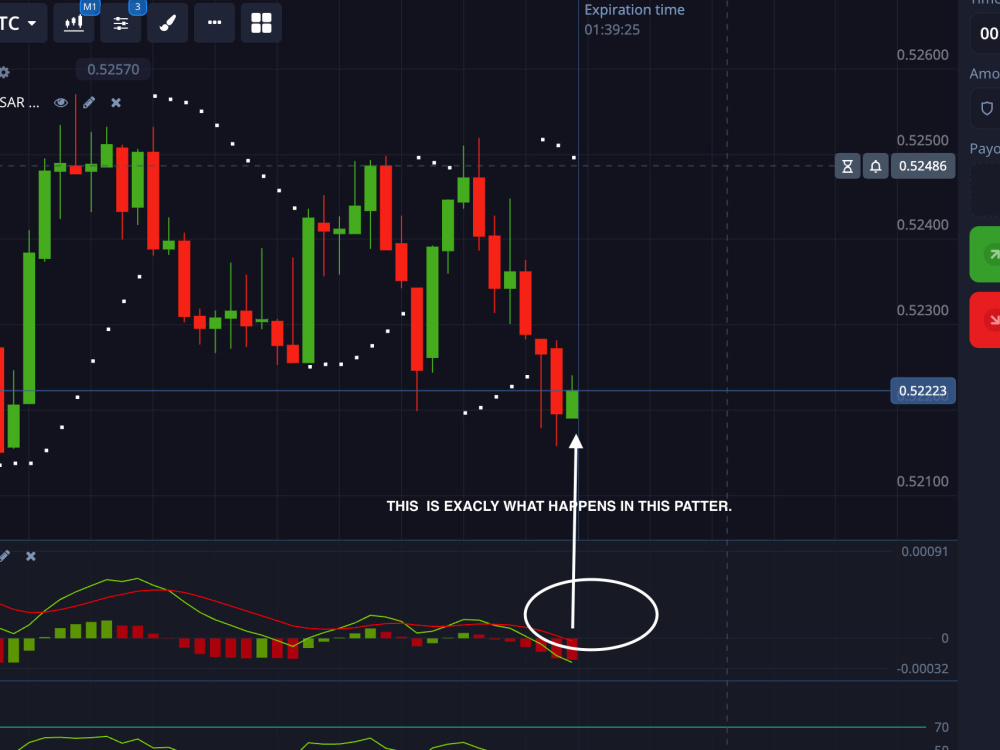Toggle SAR indicator visibility eye

click(61, 103)
